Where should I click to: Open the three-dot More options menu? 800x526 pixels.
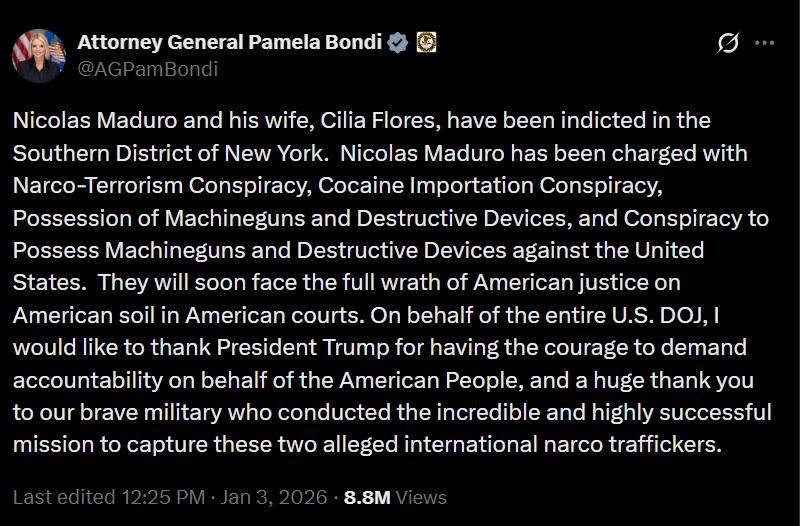coord(764,43)
